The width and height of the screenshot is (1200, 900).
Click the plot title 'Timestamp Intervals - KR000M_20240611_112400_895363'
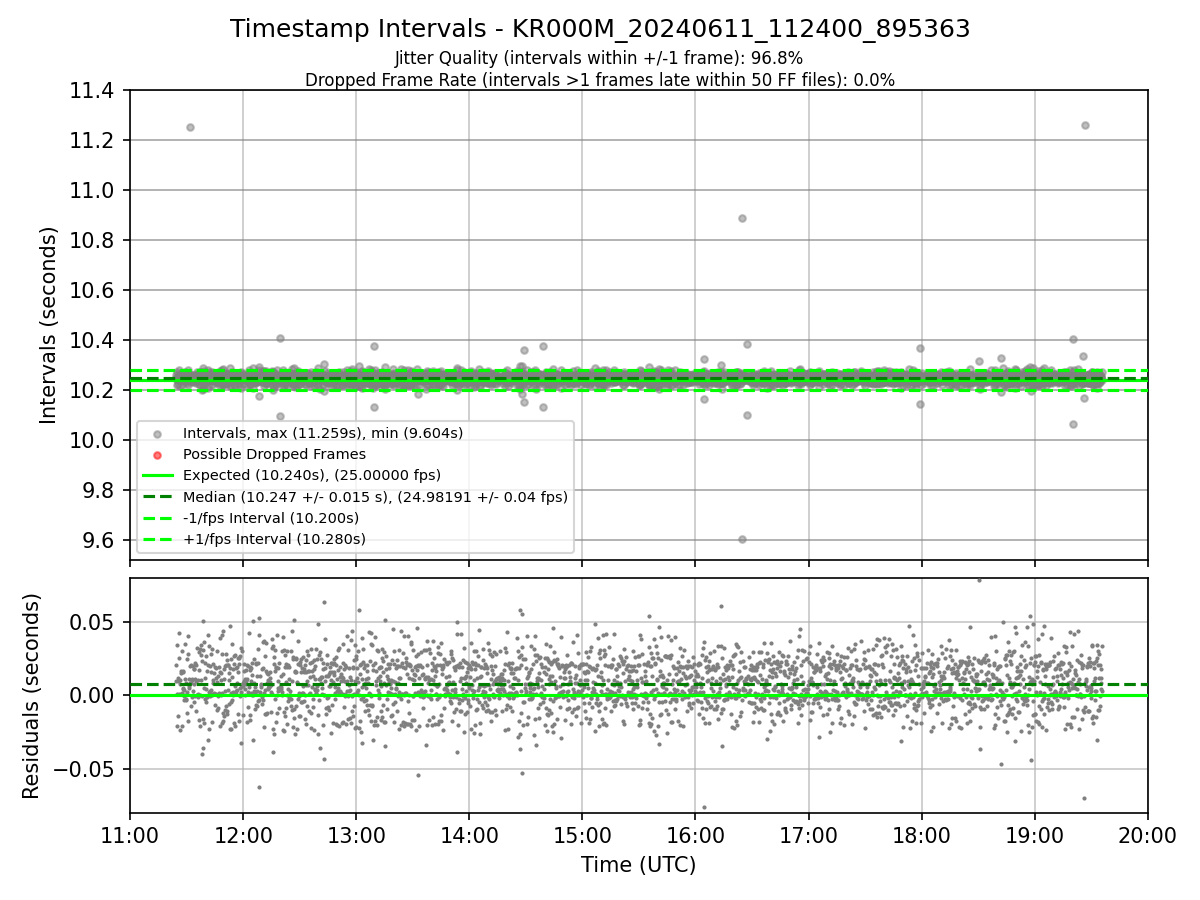click(x=600, y=29)
